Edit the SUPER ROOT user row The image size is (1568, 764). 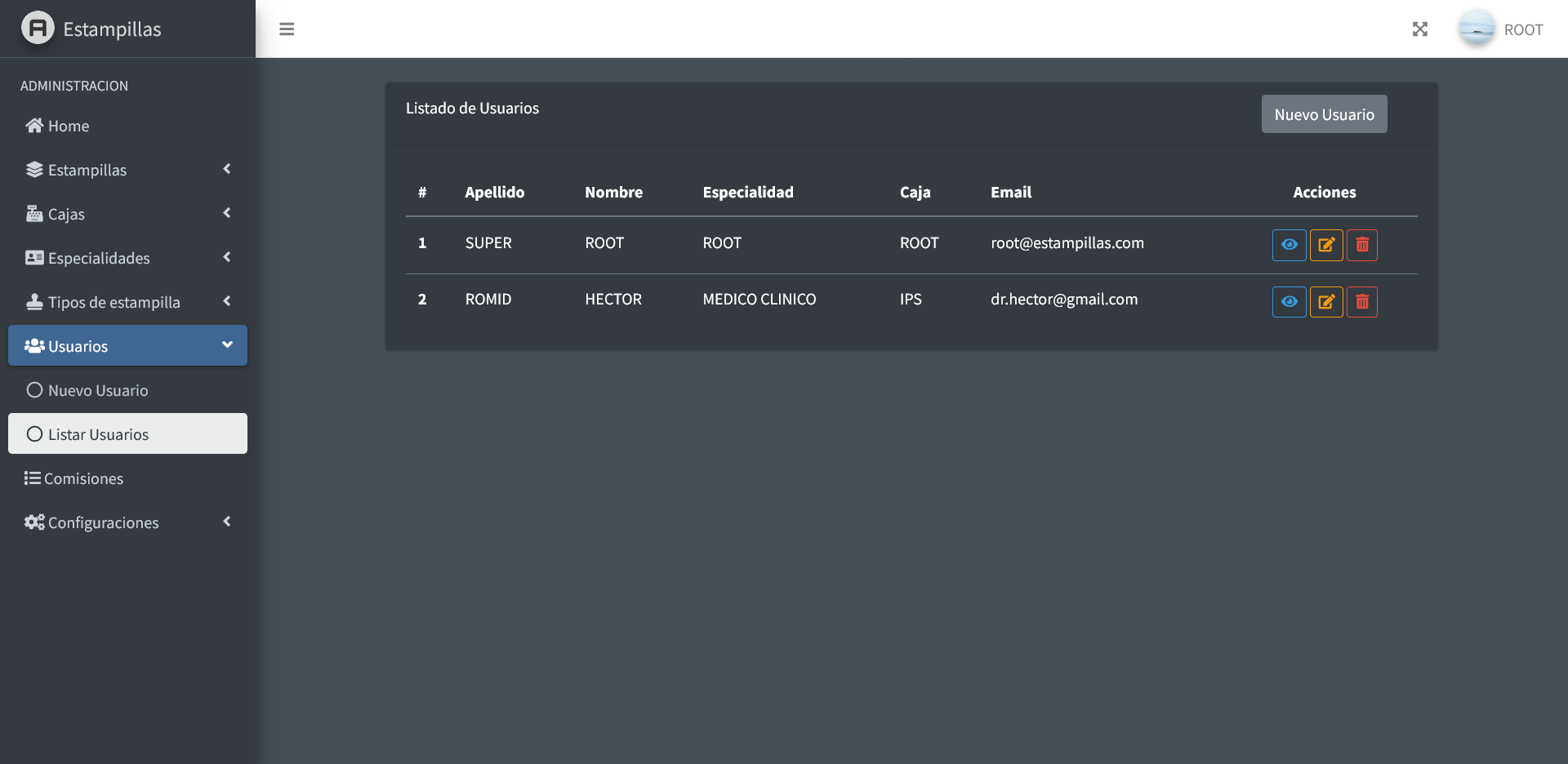(1325, 245)
